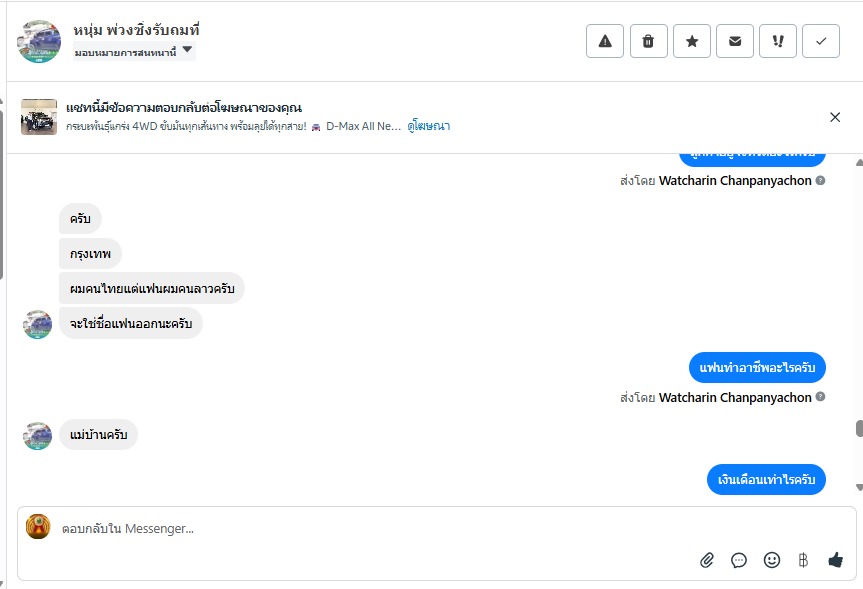Open the emoji picker
The width and height of the screenshot is (863, 589).
(x=771, y=560)
